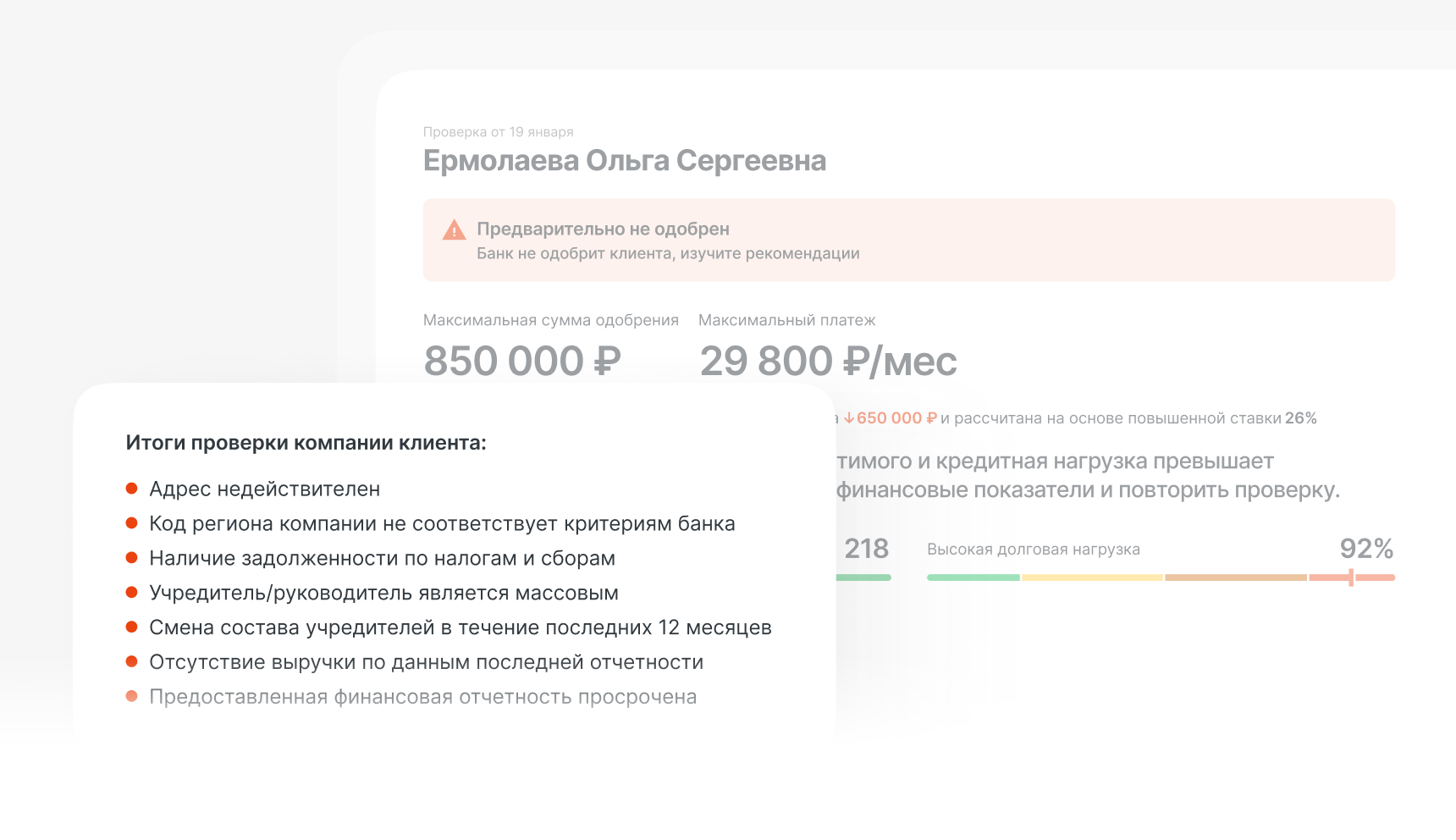Click the label Максимальный платеж
Screen dimensions: 1456x840
(x=786, y=320)
